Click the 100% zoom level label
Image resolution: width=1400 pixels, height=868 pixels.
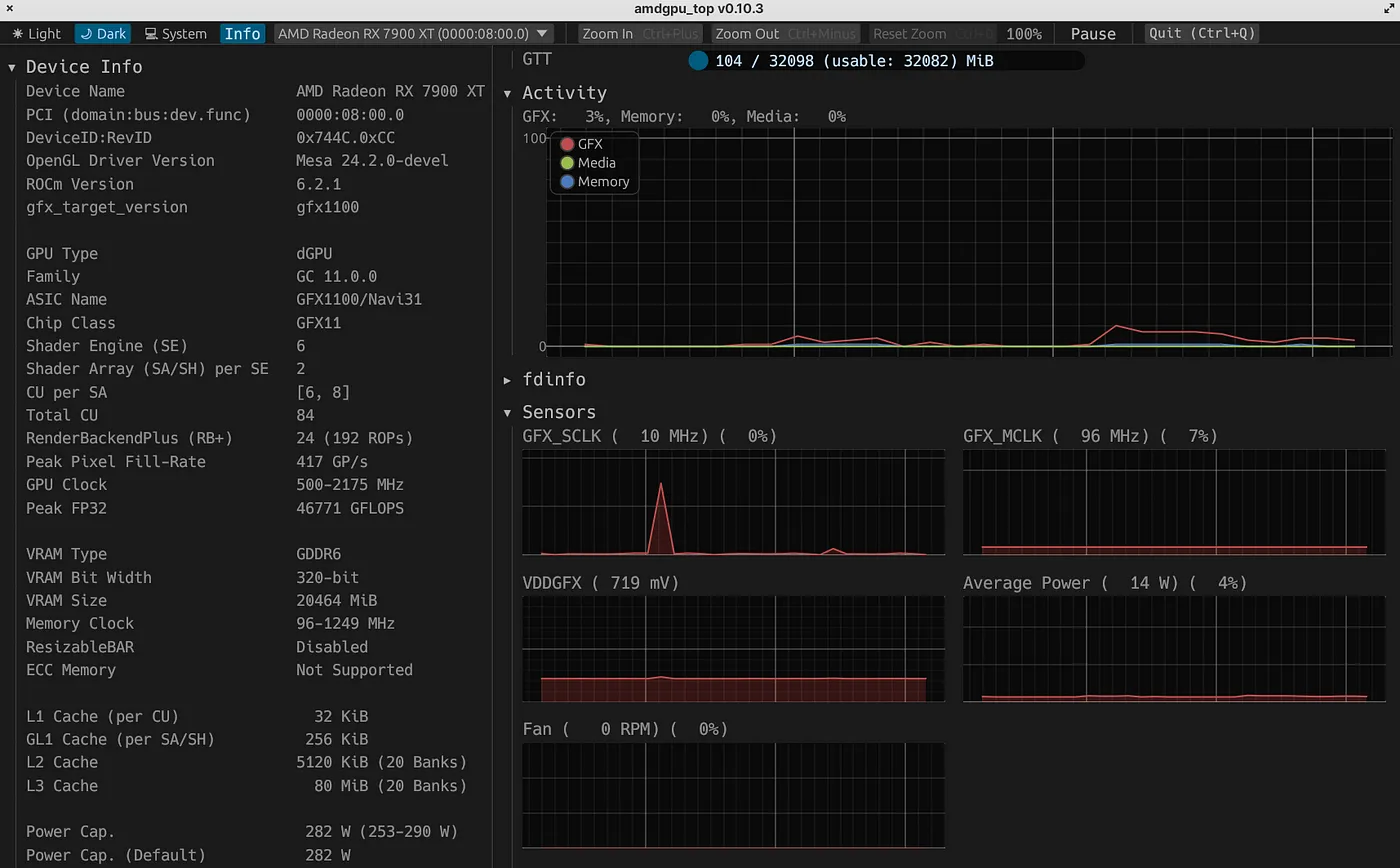pos(1024,33)
